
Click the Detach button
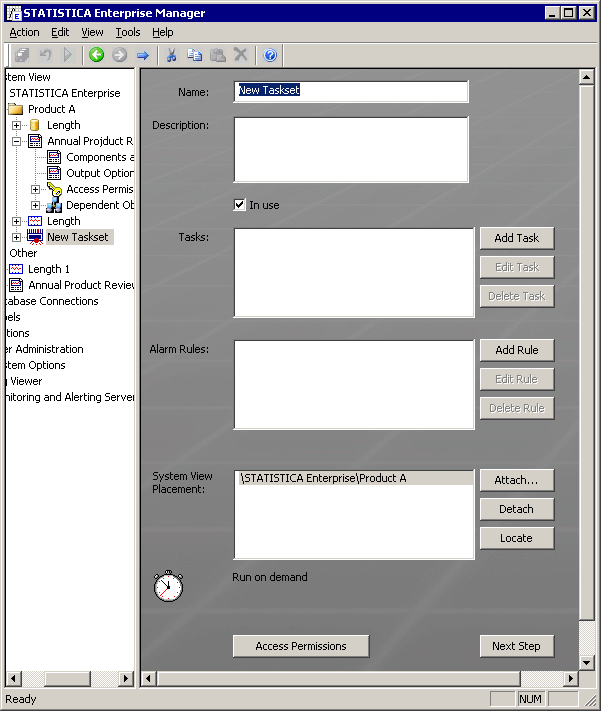517,509
